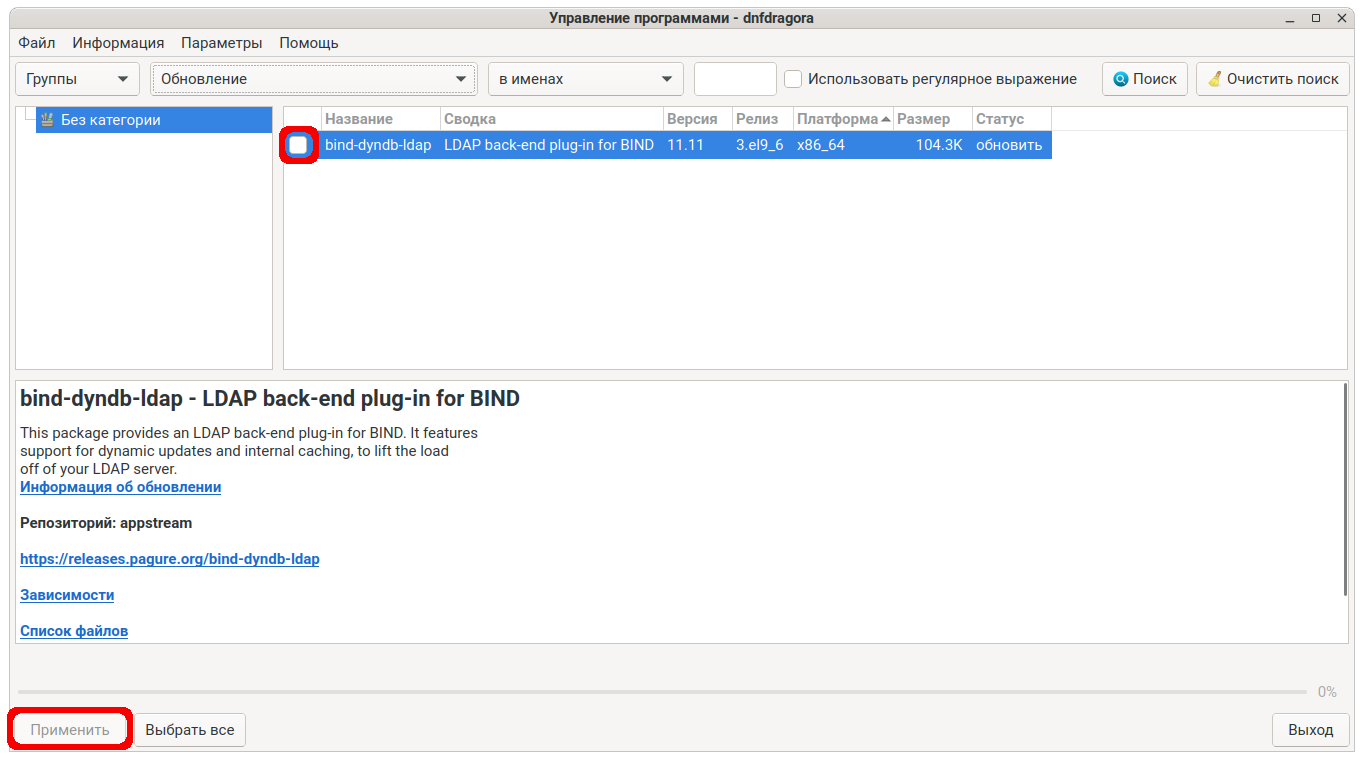Viewport: 1364px width, 761px height.
Task: Click the Платформа column sort arrow
Action: pos(886,119)
